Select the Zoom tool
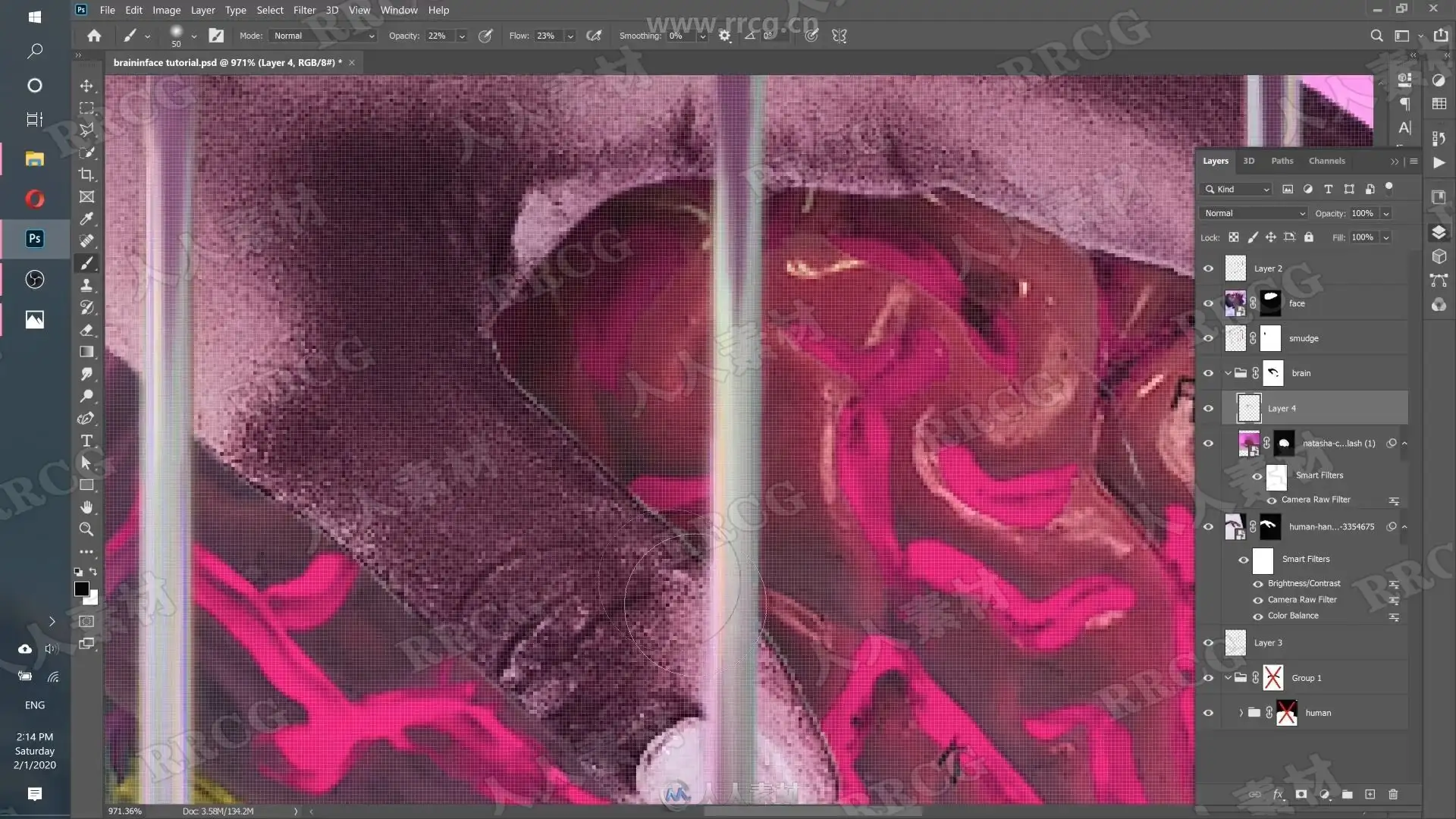 pyautogui.click(x=86, y=529)
